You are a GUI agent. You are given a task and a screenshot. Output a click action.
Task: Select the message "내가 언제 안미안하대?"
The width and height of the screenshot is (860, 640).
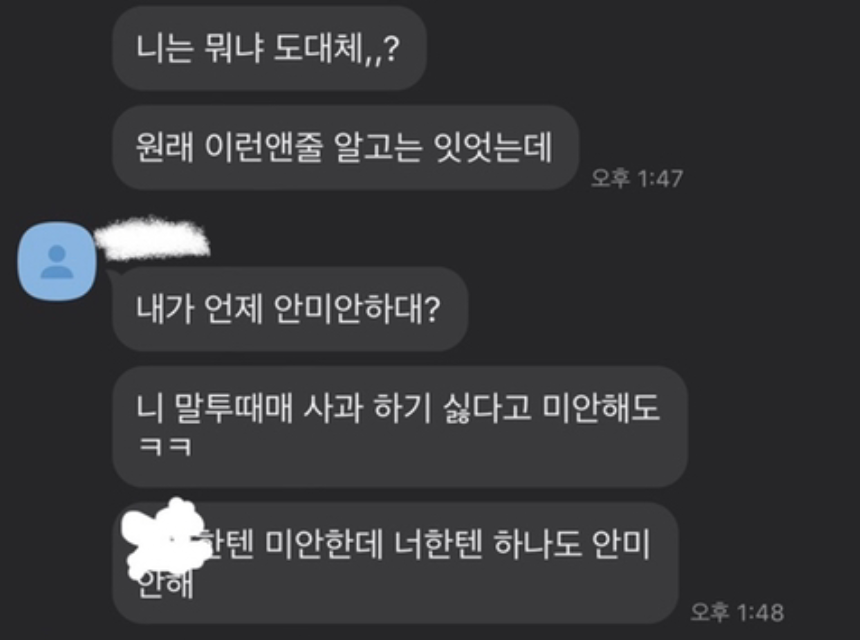[290, 309]
